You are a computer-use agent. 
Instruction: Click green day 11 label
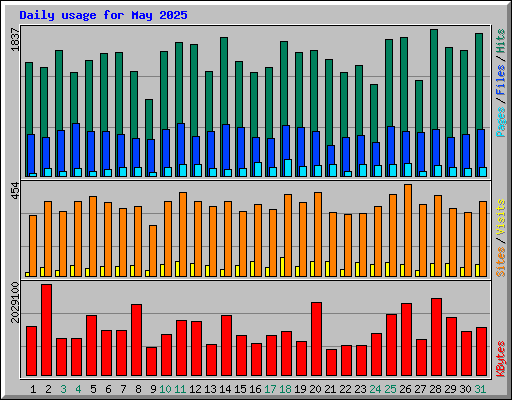(x=180, y=389)
